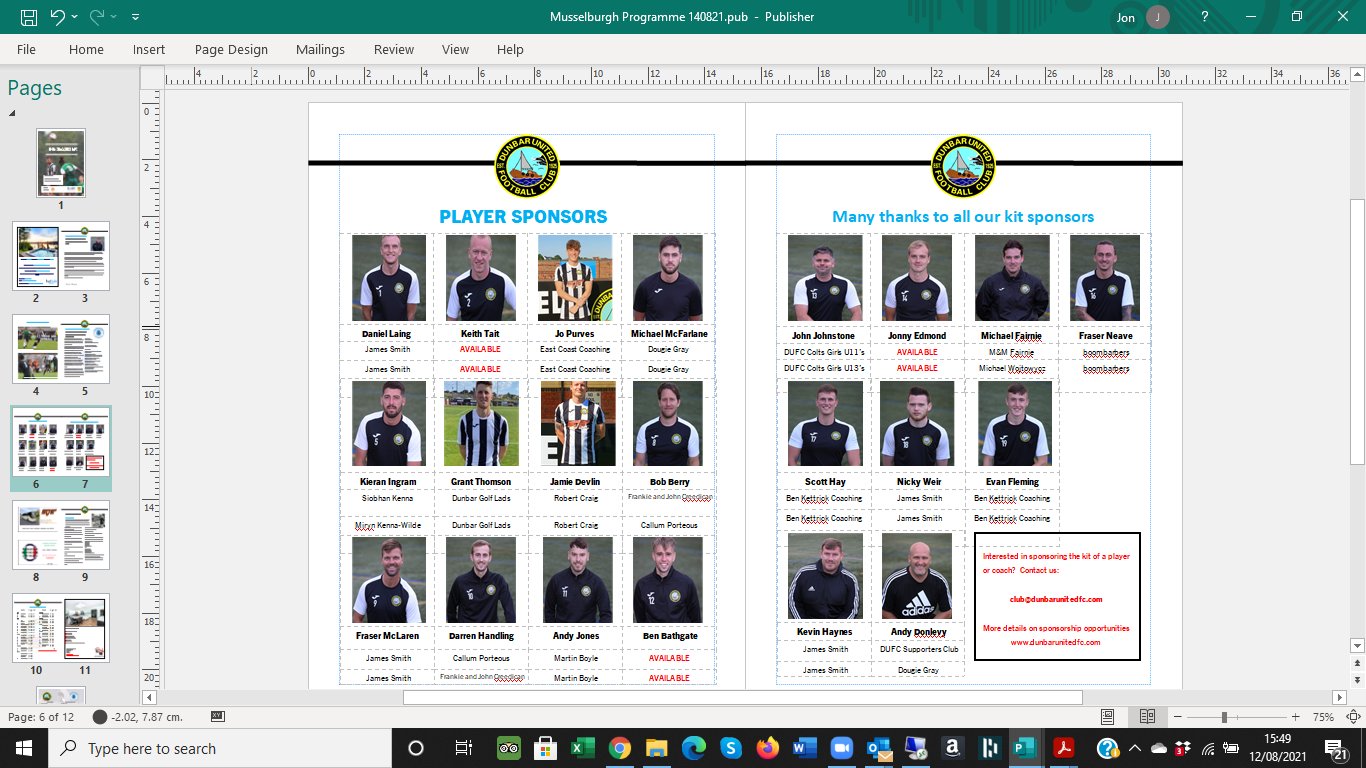The width and height of the screenshot is (1366, 768).
Task: Click the zoom slider handle
Action: 1224,717
